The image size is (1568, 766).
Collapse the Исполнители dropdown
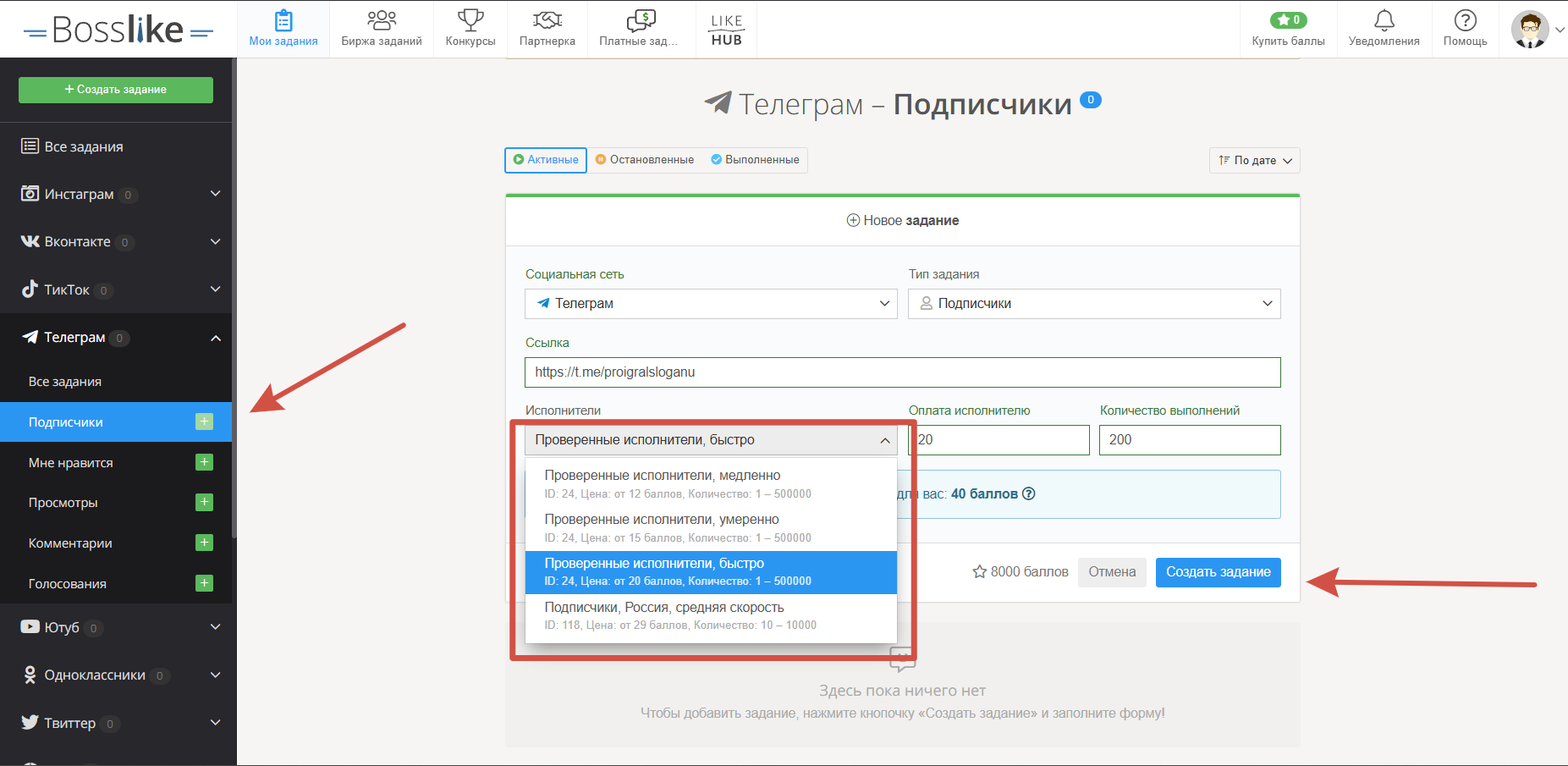(x=711, y=440)
